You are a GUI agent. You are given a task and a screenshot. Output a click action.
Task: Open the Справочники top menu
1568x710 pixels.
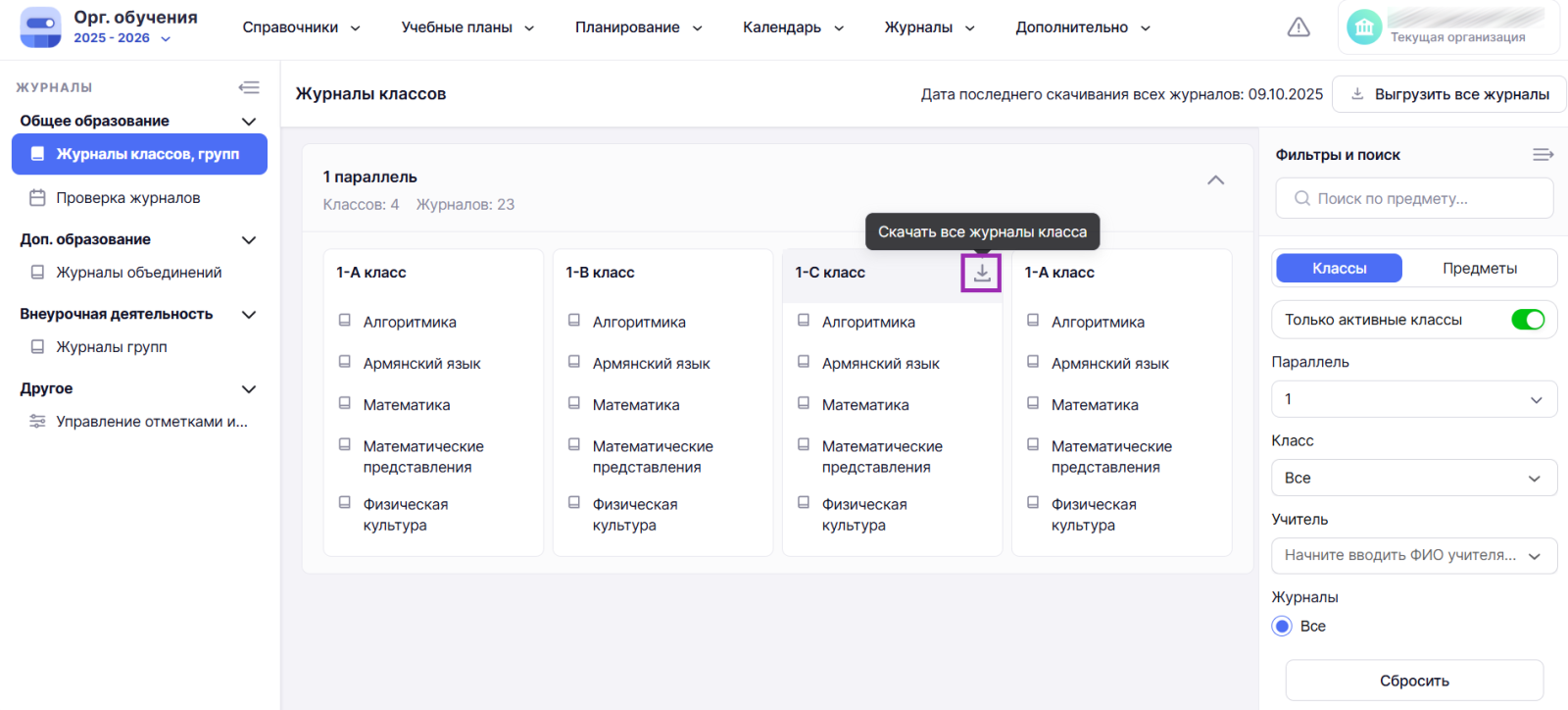[301, 27]
